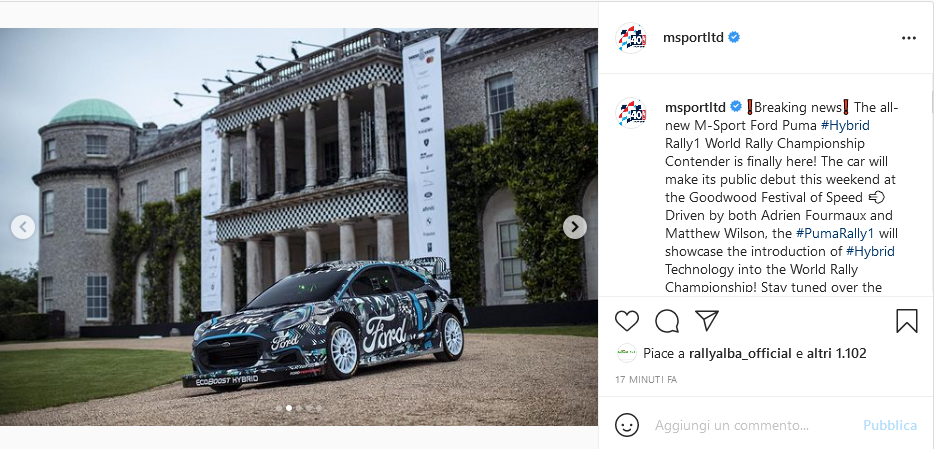Open the msportltd username in header
The image size is (934, 449).
[x=693, y=38]
